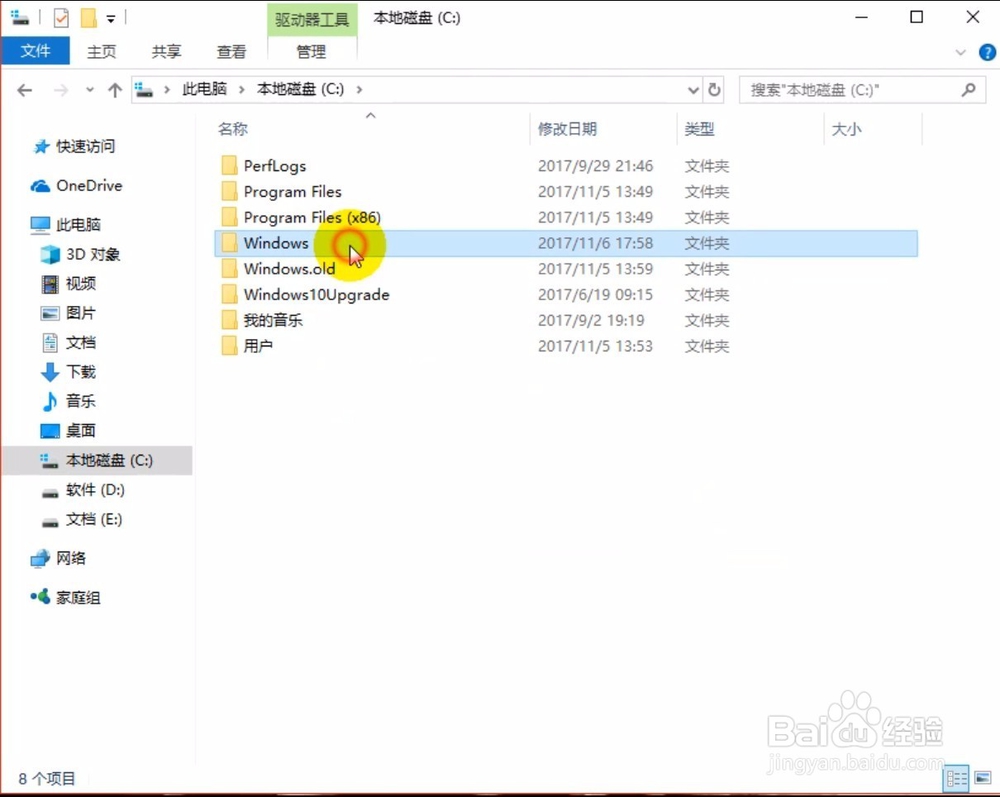Select the Program Files (x86) folder
Screen dimensions: 1000x797
click(312, 217)
